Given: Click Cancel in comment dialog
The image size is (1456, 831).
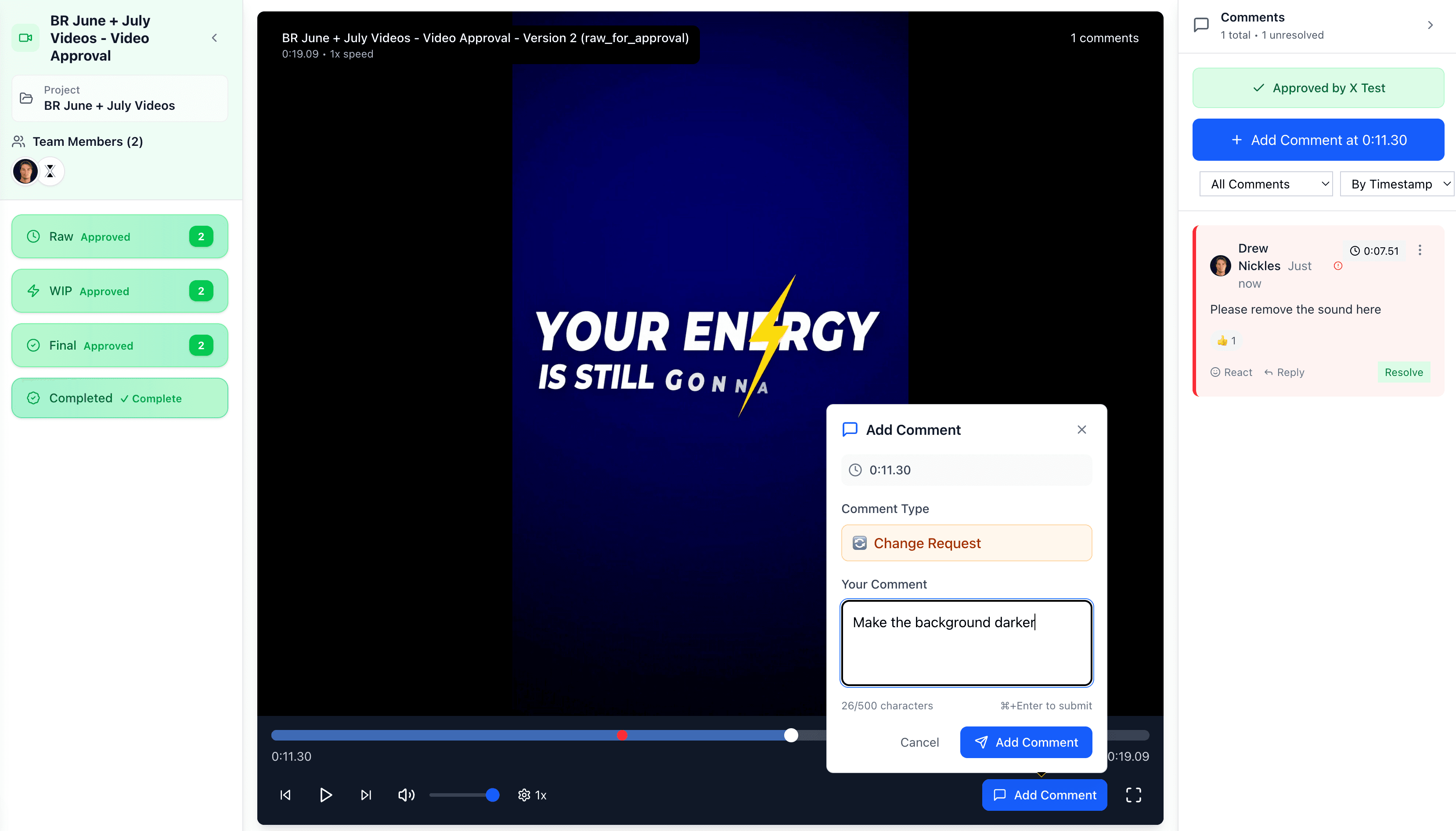Looking at the screenshot, I should 919,742.
